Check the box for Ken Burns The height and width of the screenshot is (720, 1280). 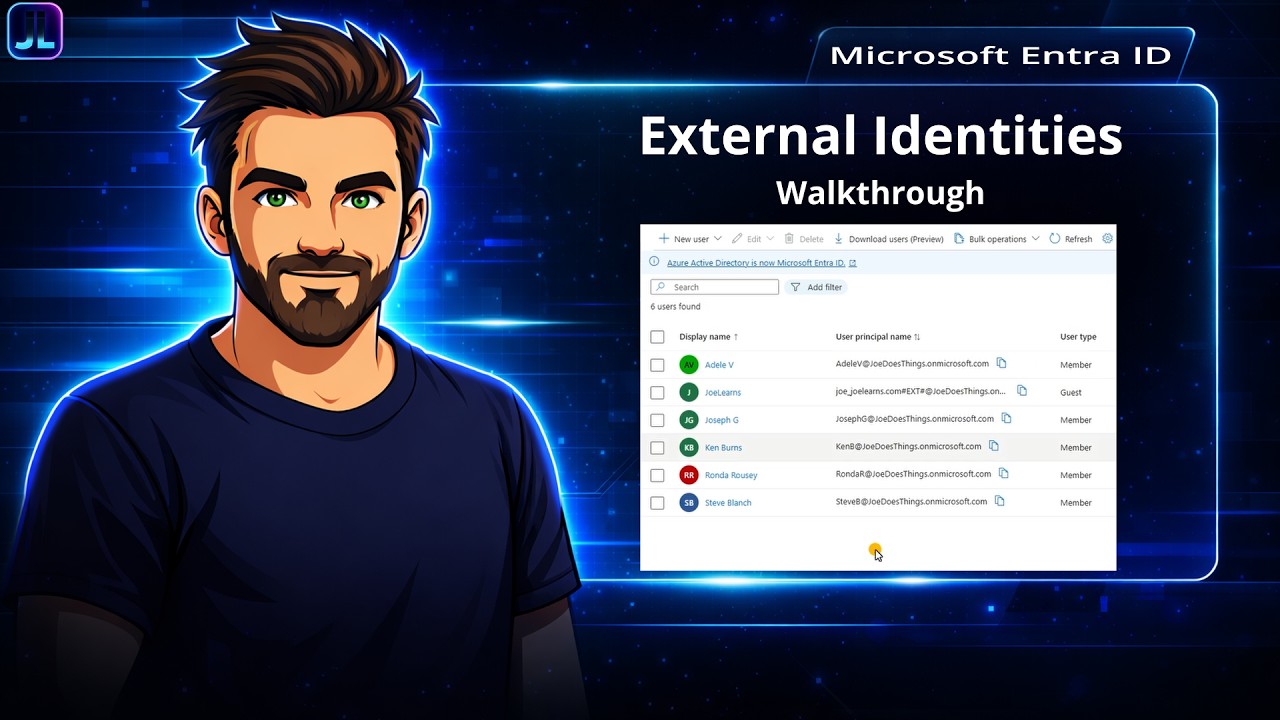coord(657,447)
